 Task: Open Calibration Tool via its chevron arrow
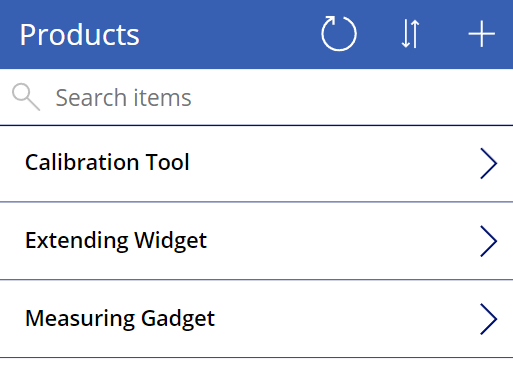point(488,163)
